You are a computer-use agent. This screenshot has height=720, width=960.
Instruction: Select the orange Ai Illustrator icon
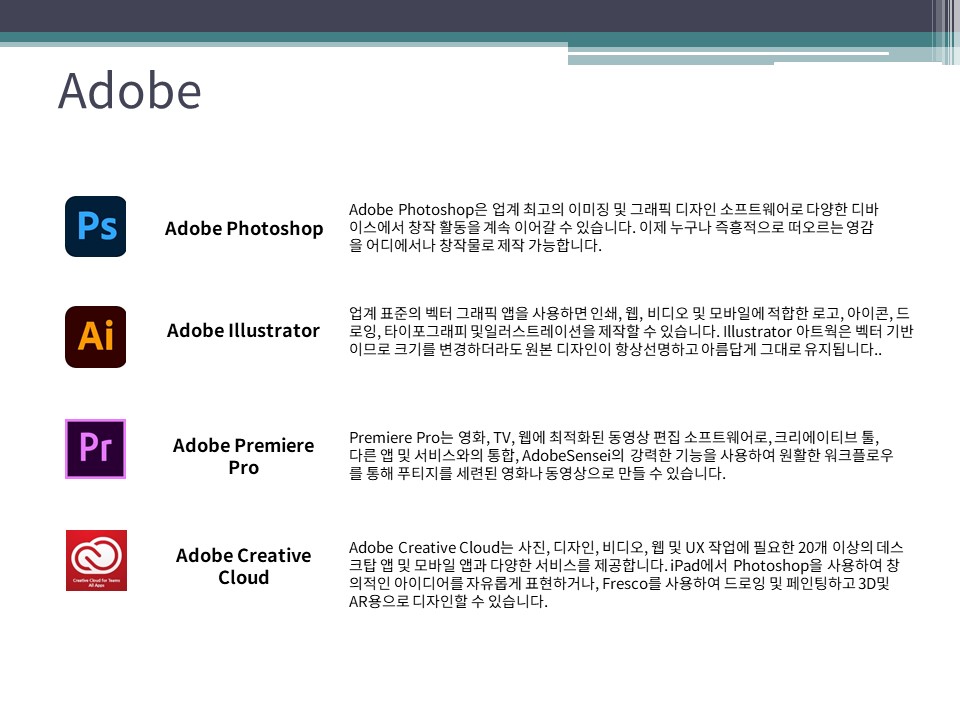pos(96,337)
